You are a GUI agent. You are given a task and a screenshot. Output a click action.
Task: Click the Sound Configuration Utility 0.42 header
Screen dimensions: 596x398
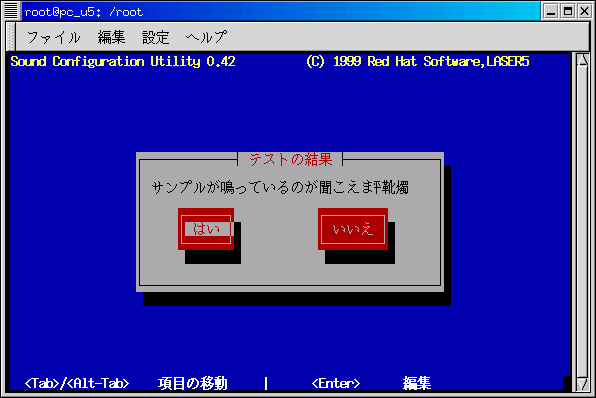(123, 62)
